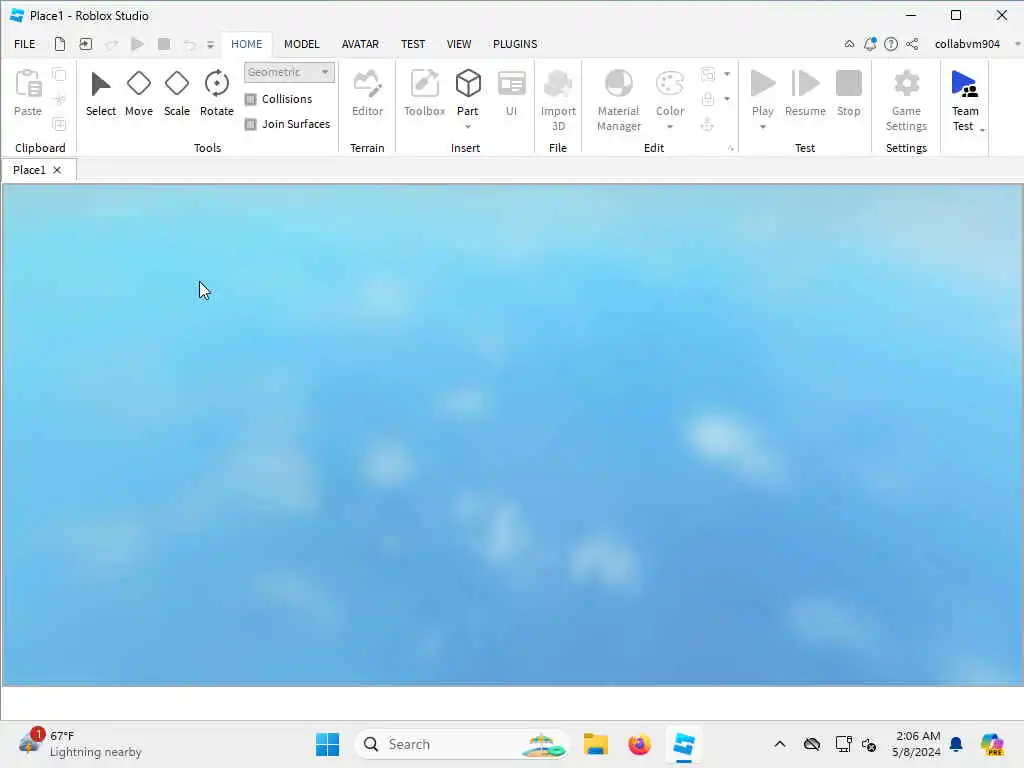Switch to the PLUGINS tab

point(515,44)
